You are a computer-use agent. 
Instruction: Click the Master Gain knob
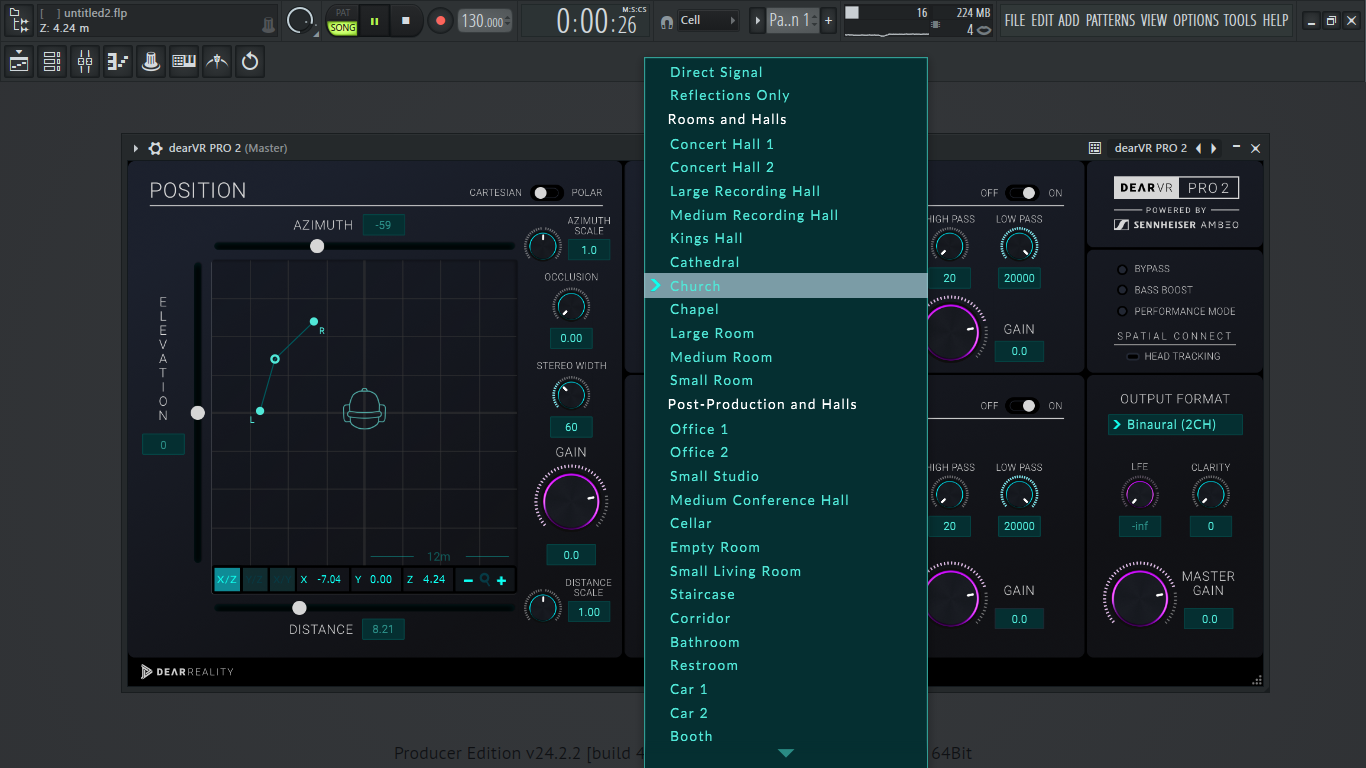click(1139, 597)
